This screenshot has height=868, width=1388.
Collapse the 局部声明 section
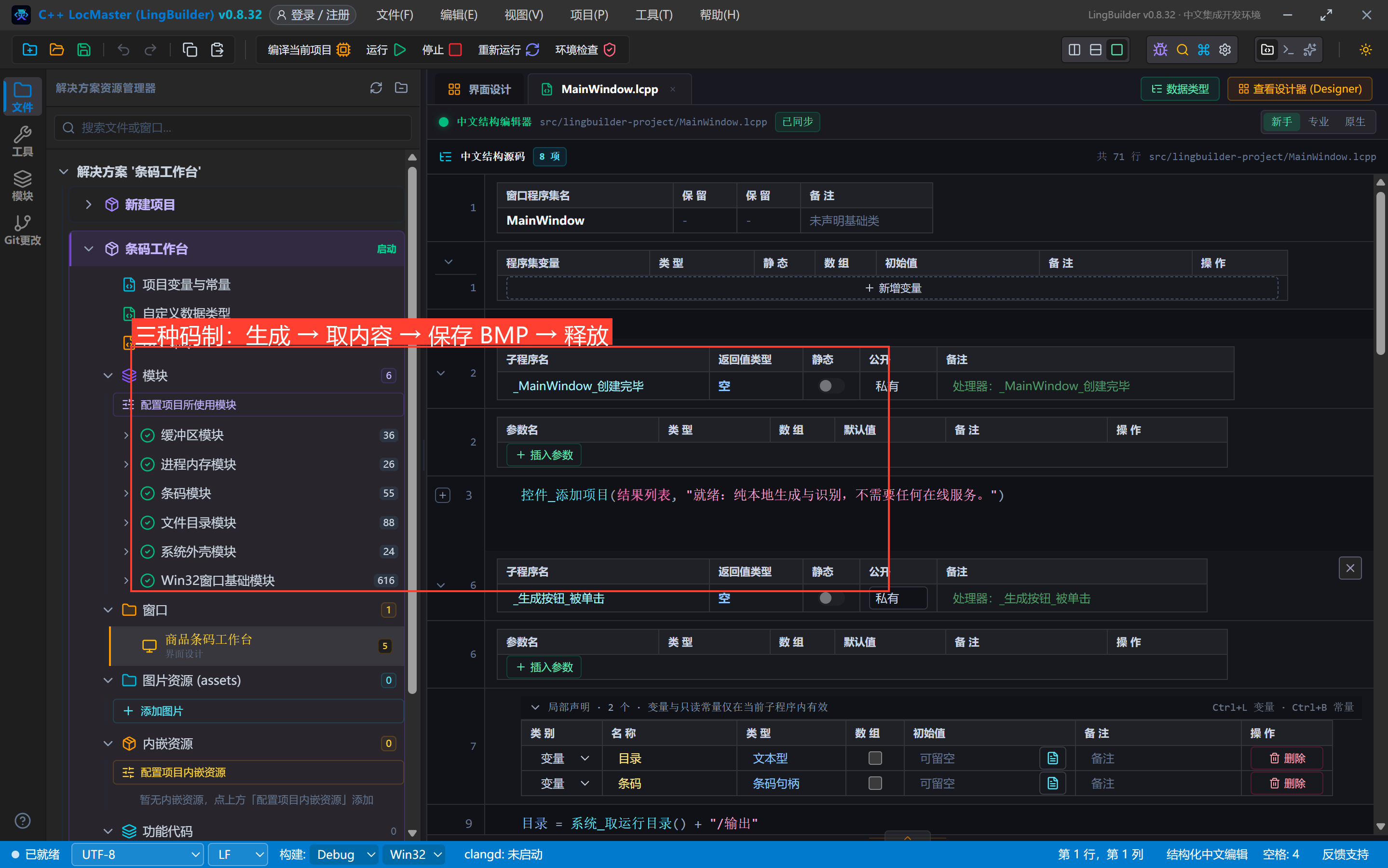[x=535, y=706]
